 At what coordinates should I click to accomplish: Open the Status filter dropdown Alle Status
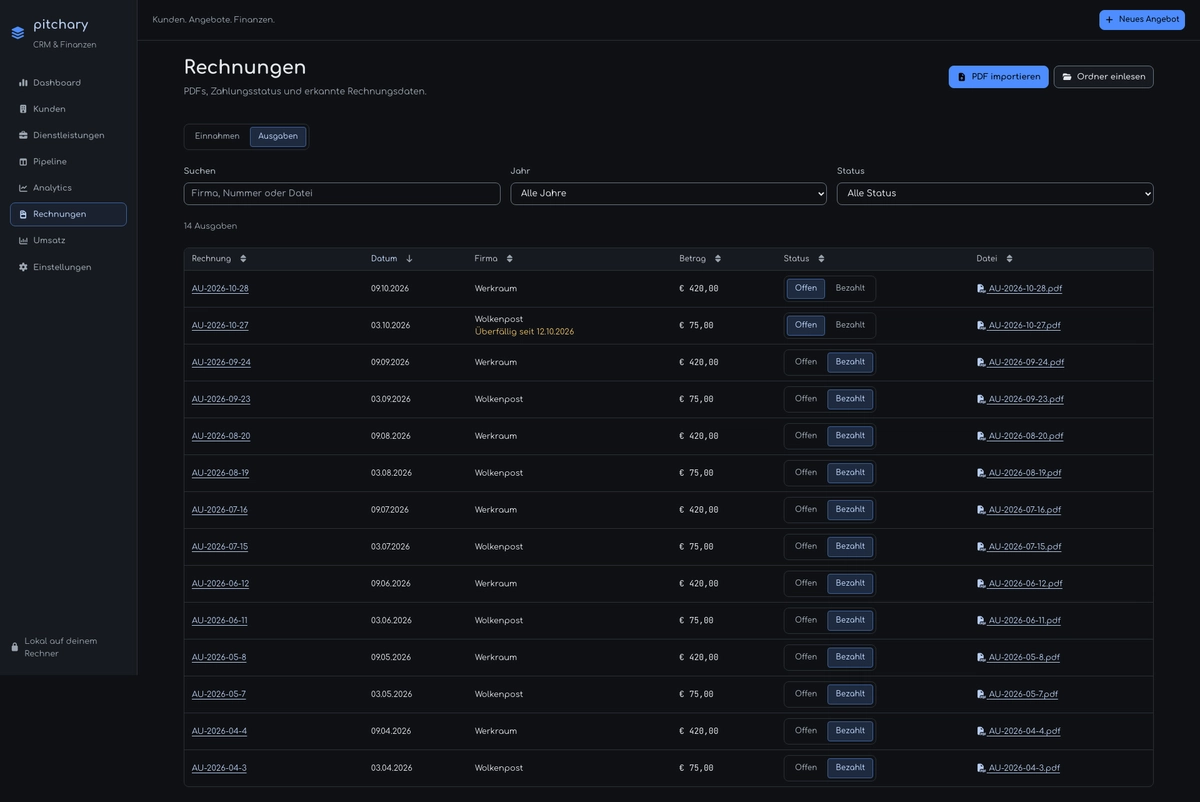pos(995,194)
